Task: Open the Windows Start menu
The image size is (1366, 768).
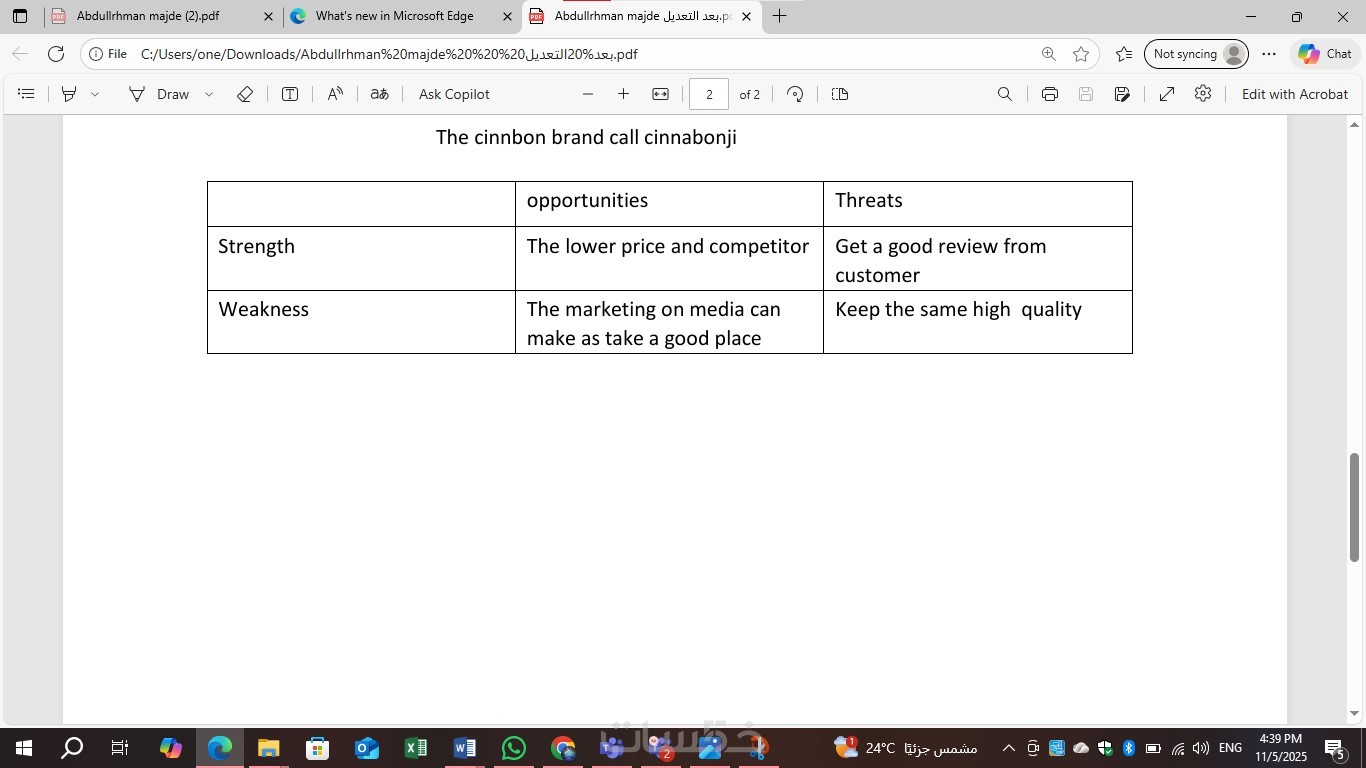Action: [23, 748]
